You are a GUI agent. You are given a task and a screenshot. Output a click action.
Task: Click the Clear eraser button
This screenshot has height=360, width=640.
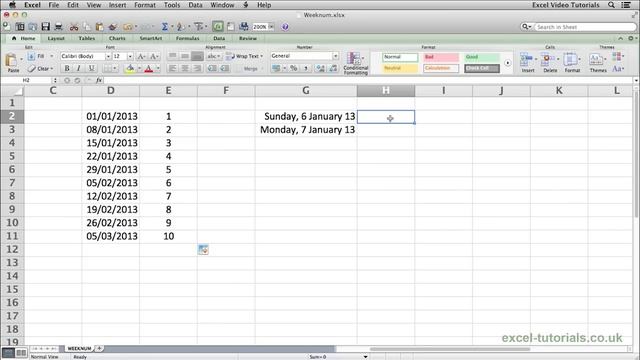tap(39, 69)
